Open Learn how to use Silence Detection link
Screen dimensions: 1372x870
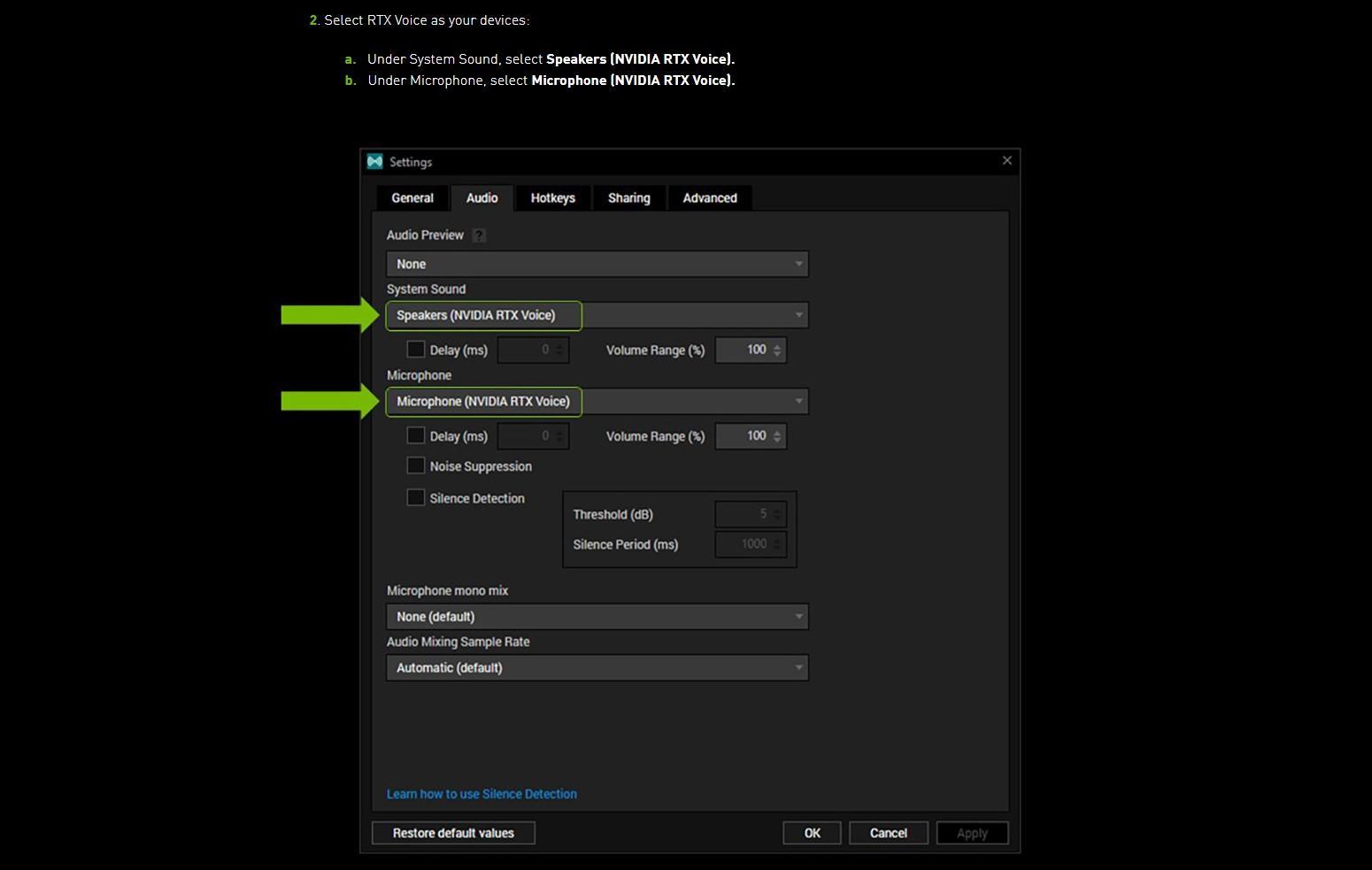pos(482,794)
